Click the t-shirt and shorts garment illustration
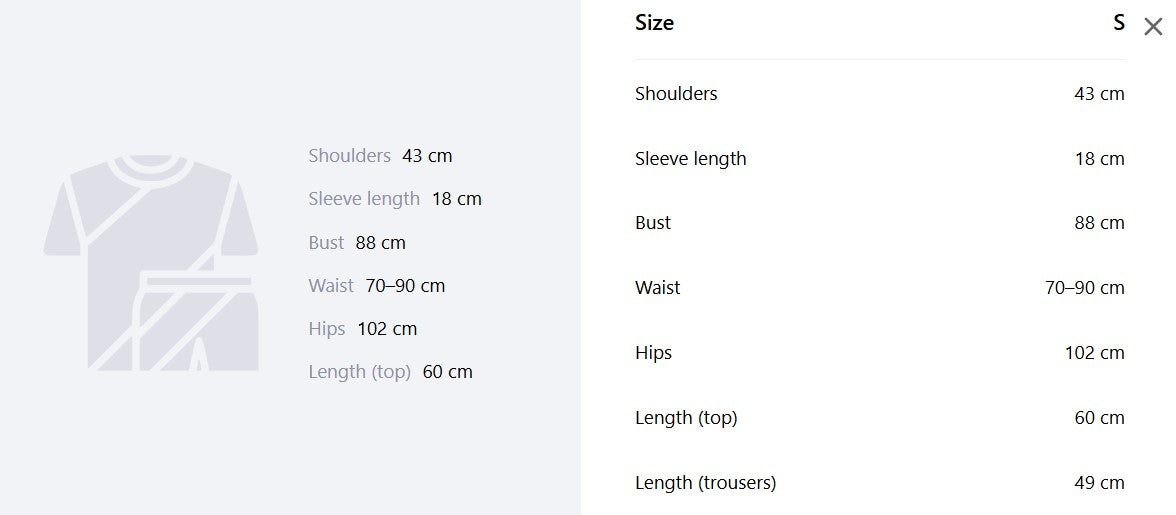 pos(151,262)
